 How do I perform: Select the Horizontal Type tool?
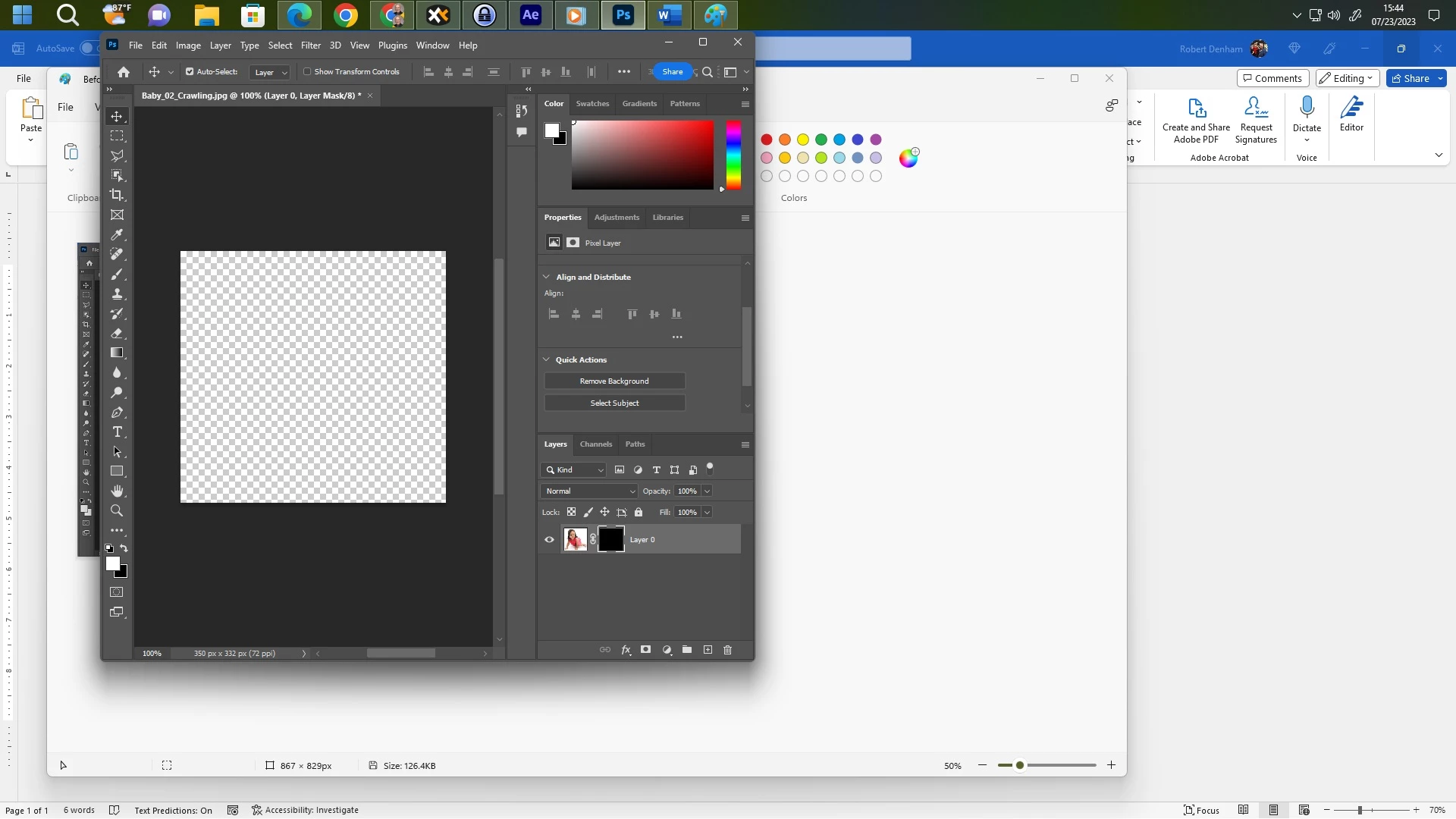[117, 431]
